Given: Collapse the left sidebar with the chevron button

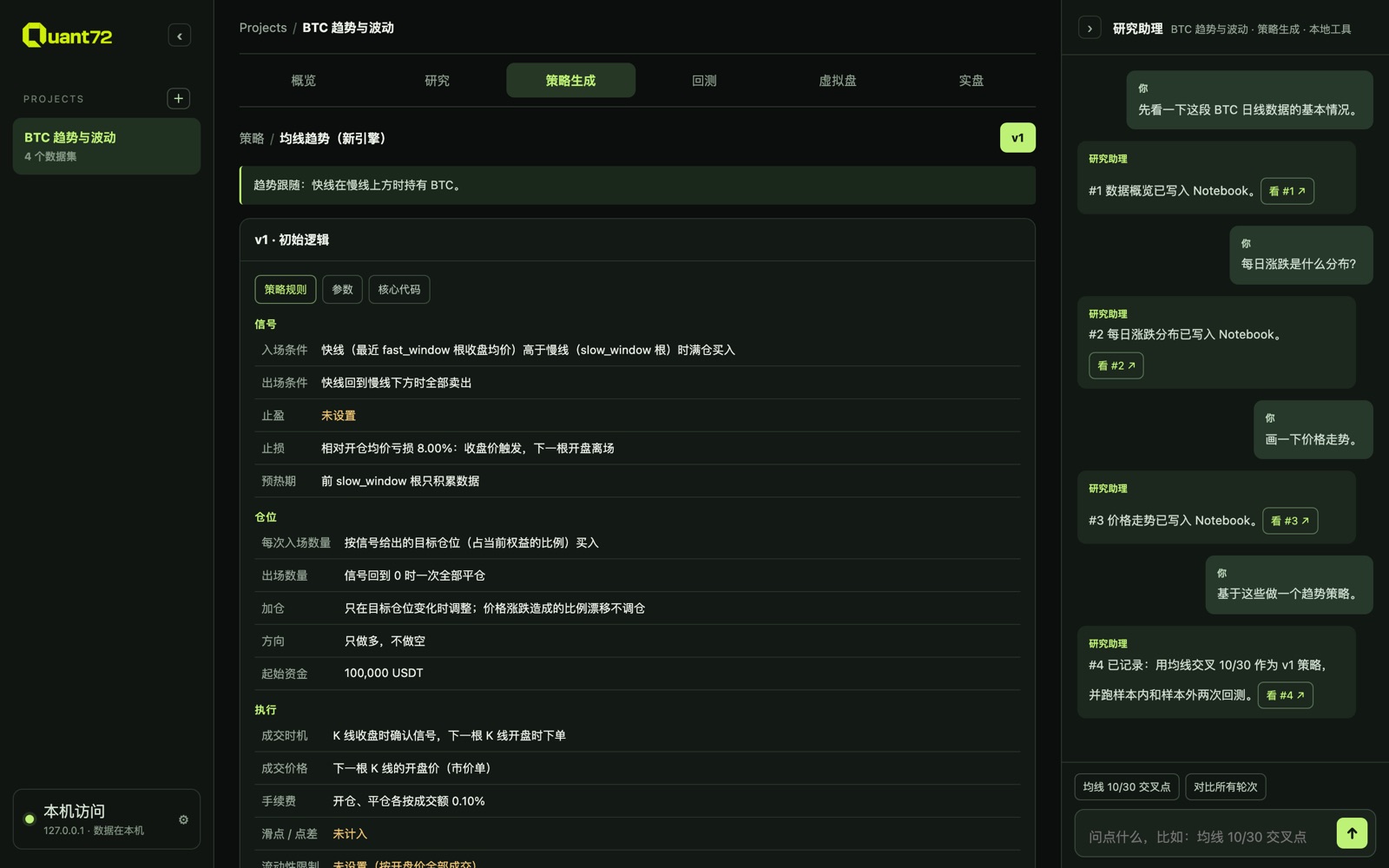Looking at the screenshot, I should tap(179, 36).
